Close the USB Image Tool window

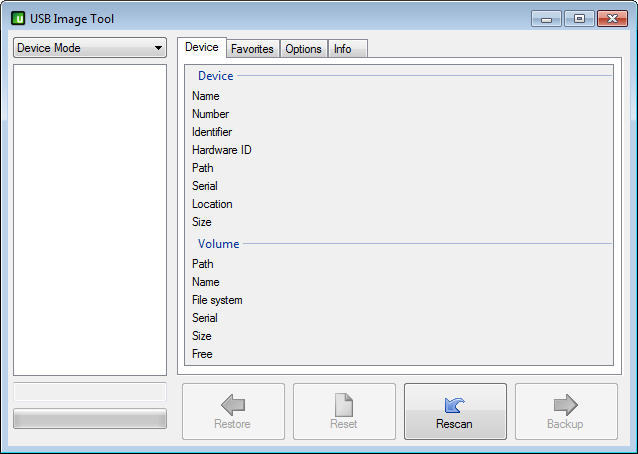coord(612,19)
